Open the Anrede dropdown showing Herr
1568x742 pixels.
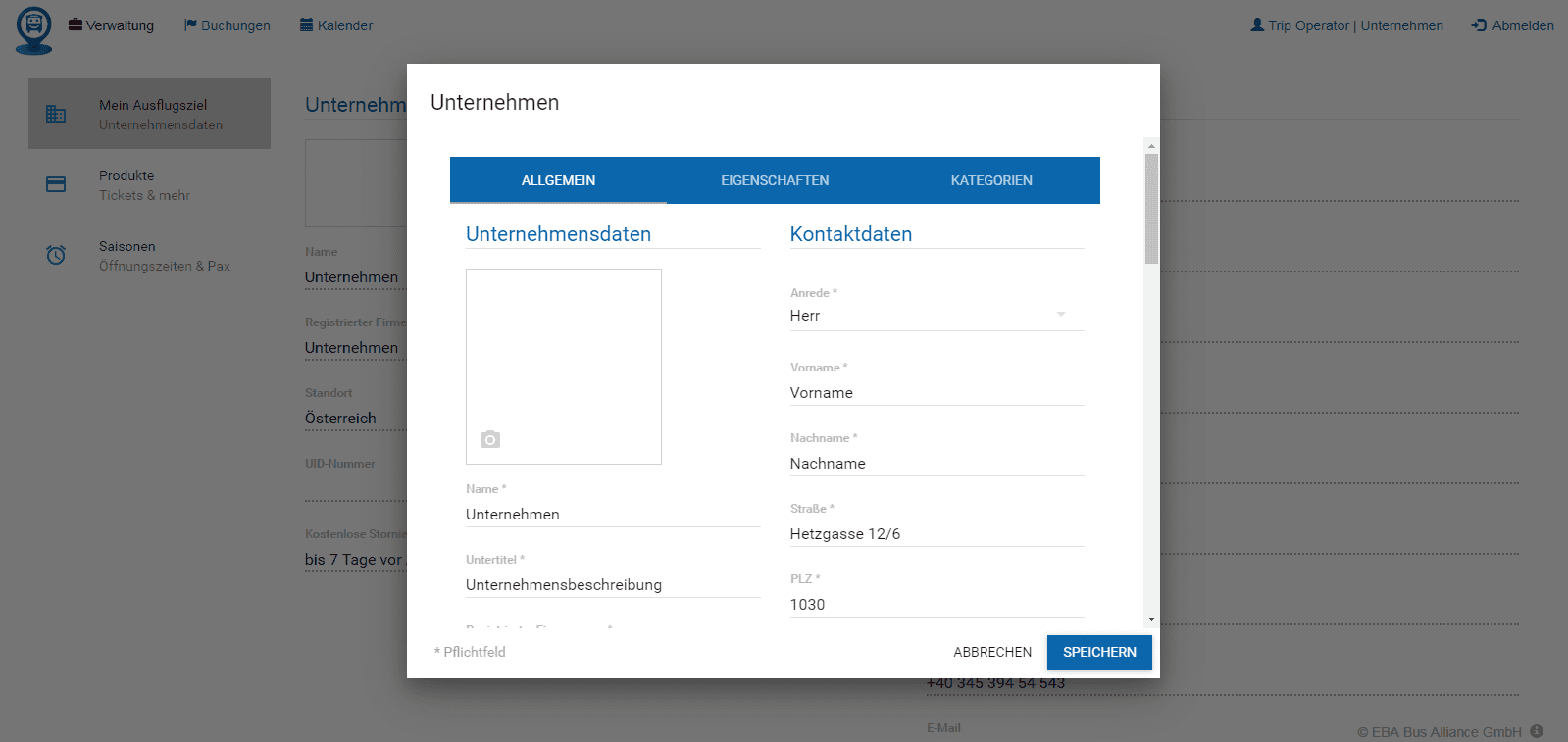[x=936, y=316]
